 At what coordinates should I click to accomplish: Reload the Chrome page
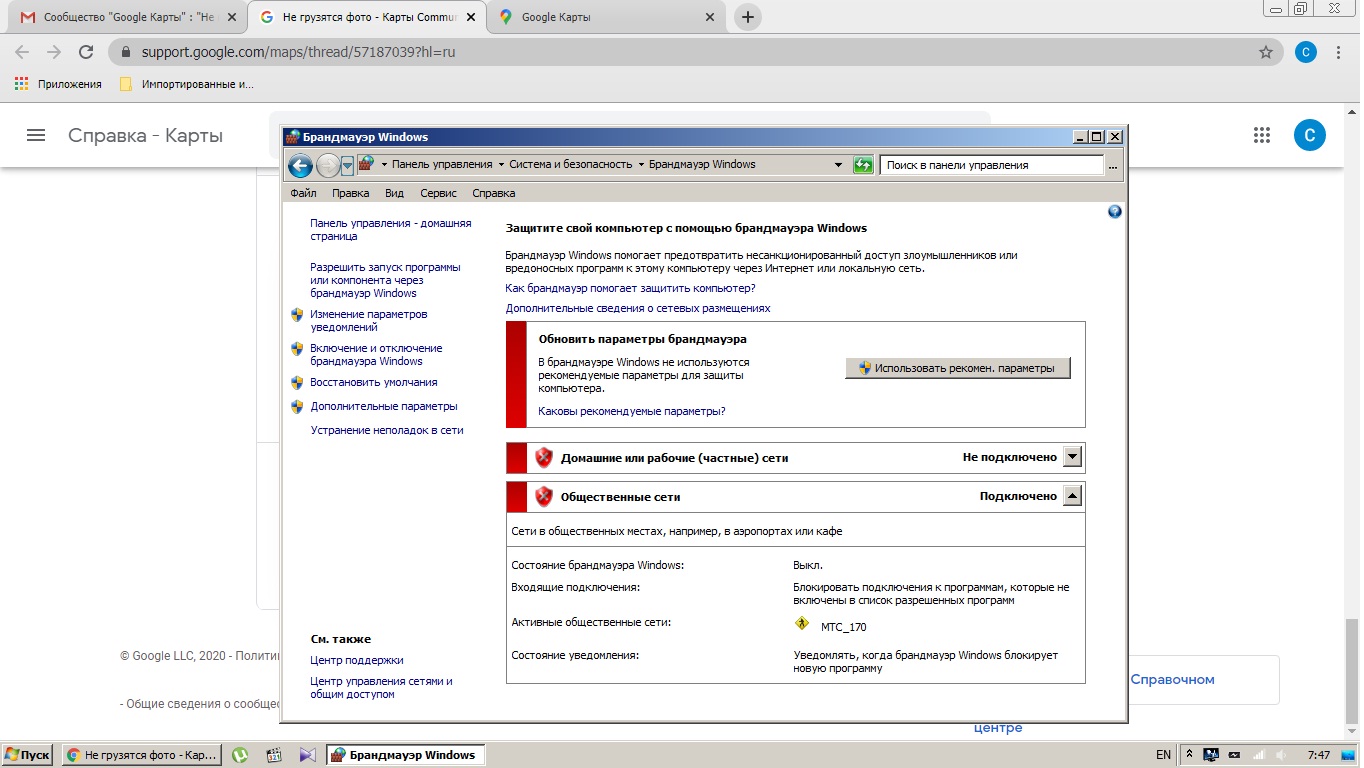point(86,52)
